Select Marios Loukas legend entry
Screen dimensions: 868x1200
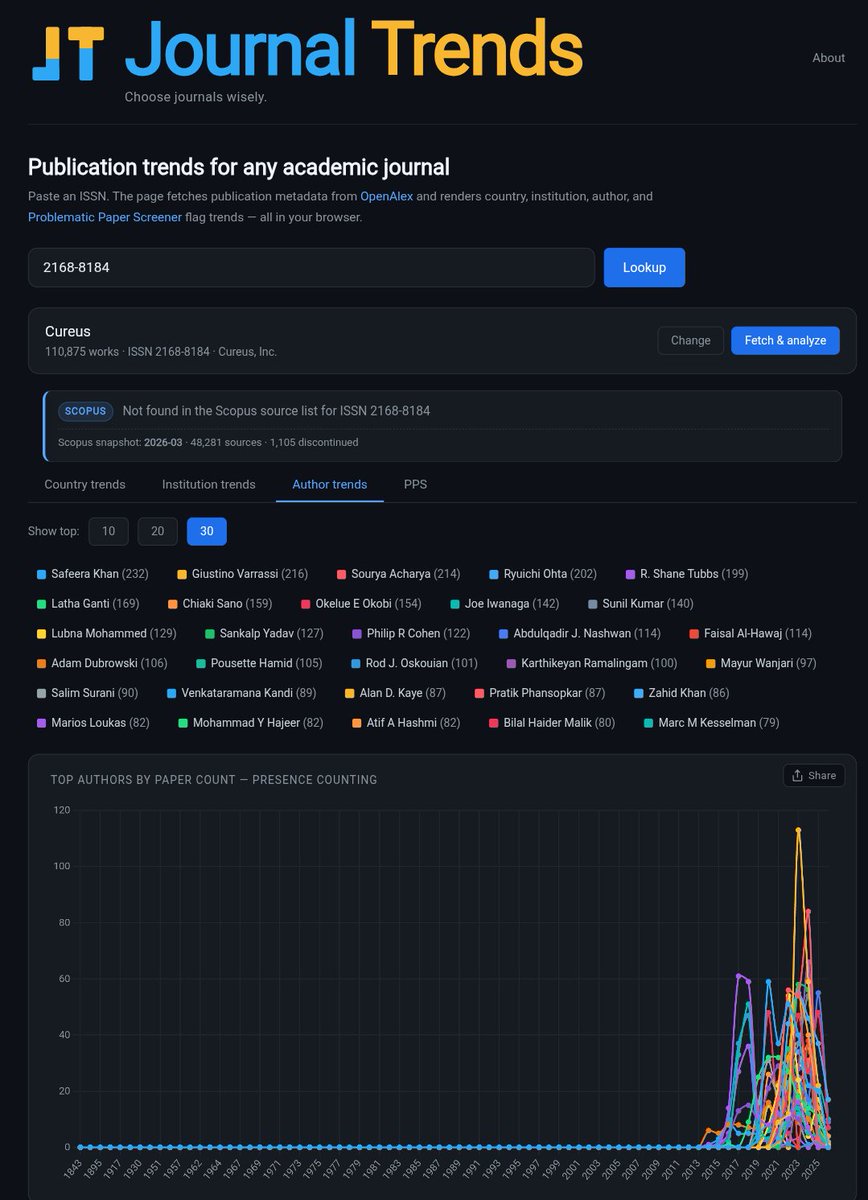(x=93, y=723)
